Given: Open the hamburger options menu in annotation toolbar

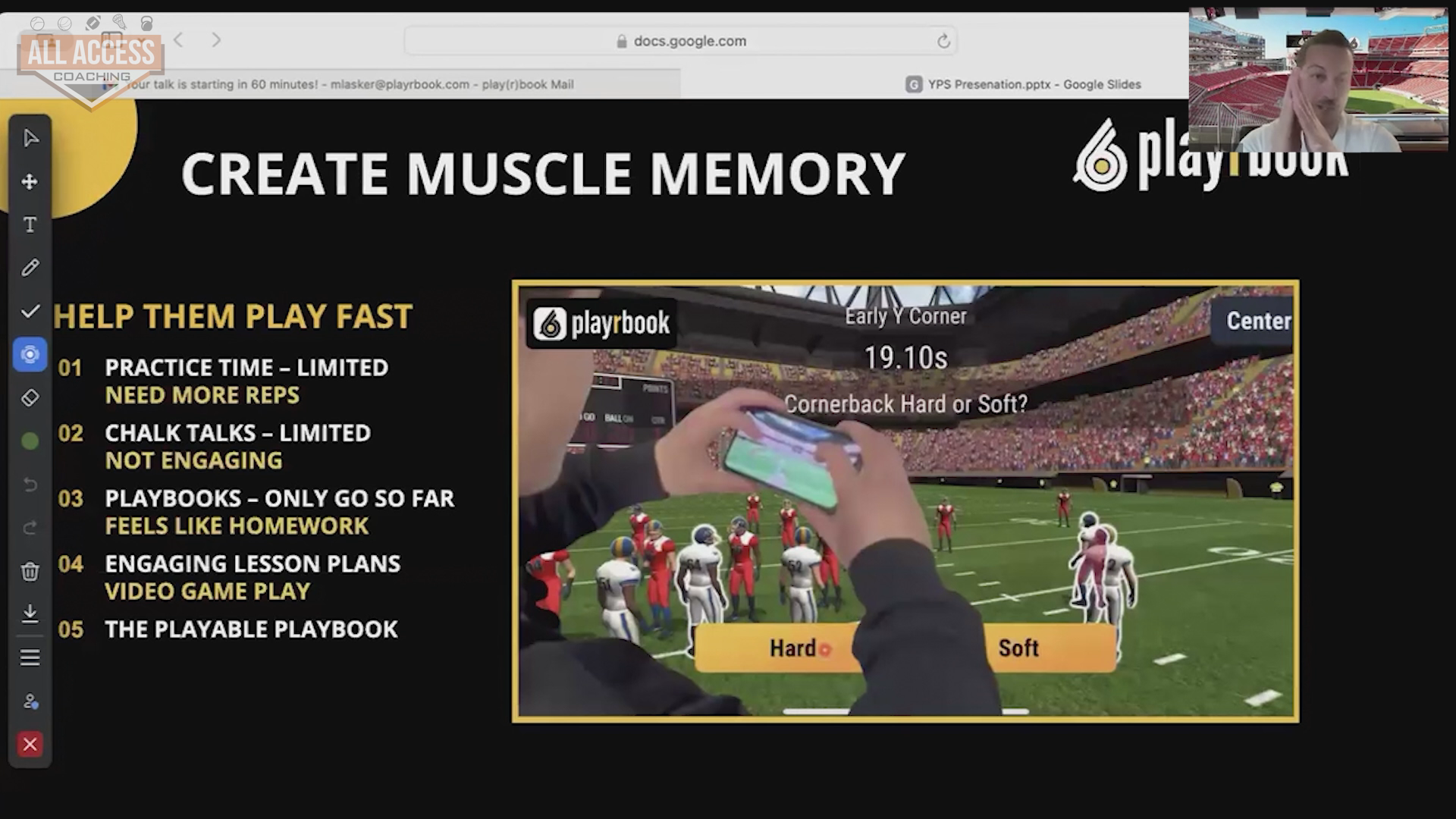Looking at the screenshot, I should (30, 657).
